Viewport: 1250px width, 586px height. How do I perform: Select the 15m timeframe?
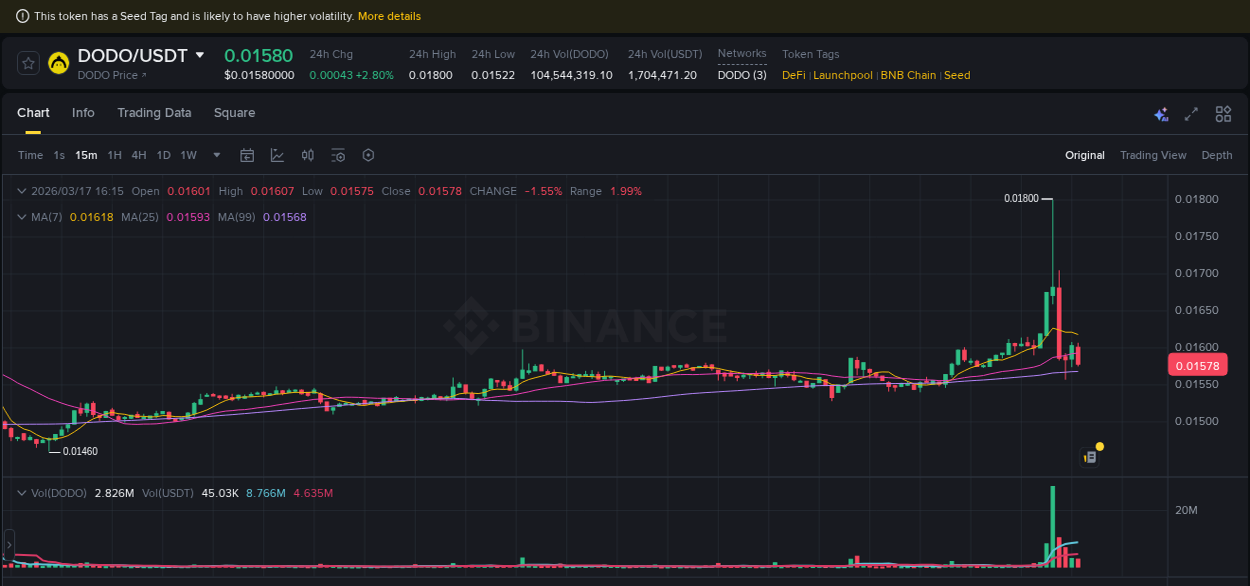86,155
